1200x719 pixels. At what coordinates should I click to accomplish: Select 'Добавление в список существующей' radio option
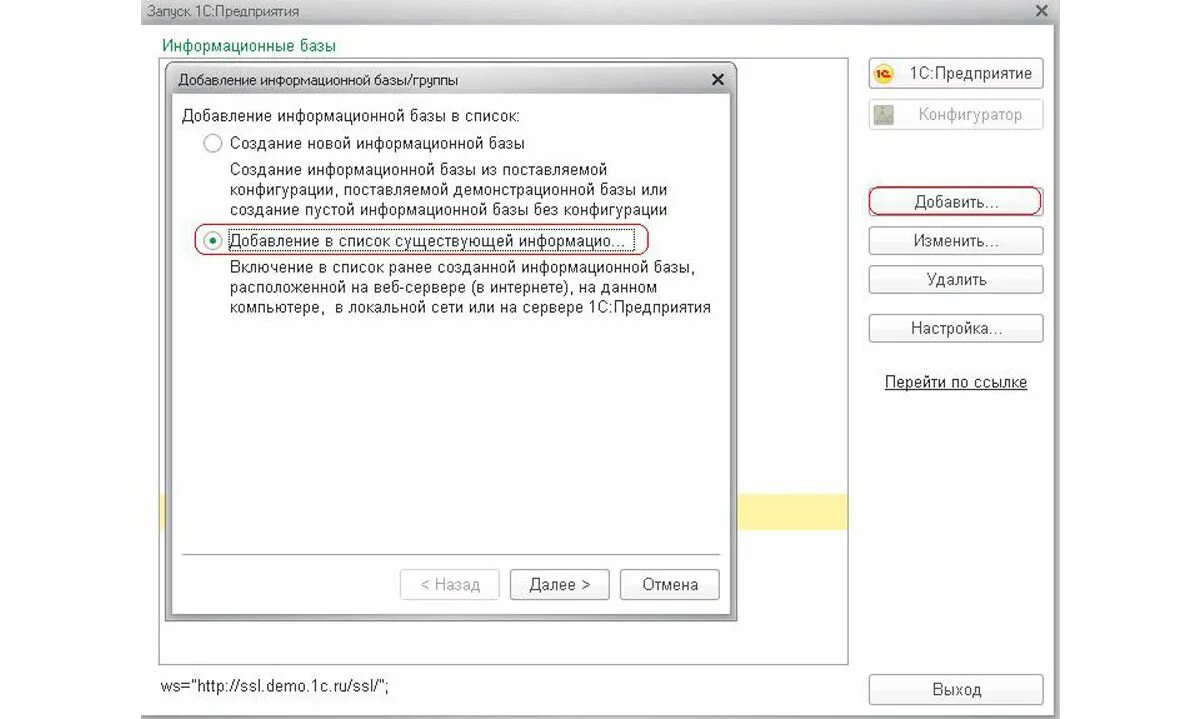(212, 241)
